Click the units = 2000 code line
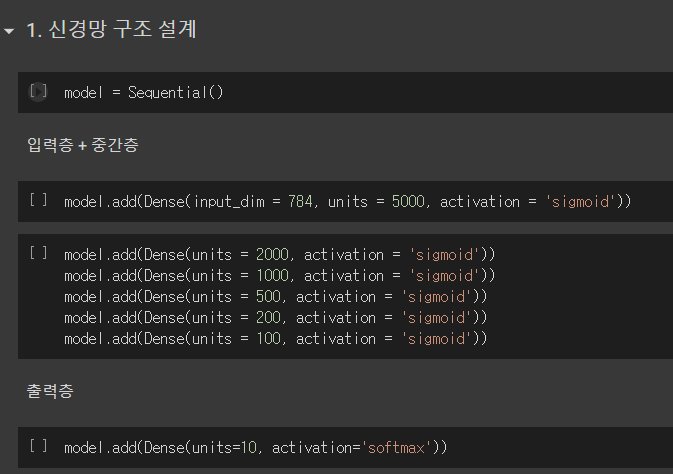Image resolution: width=673 pixels, height=474 pixels. 279,255
